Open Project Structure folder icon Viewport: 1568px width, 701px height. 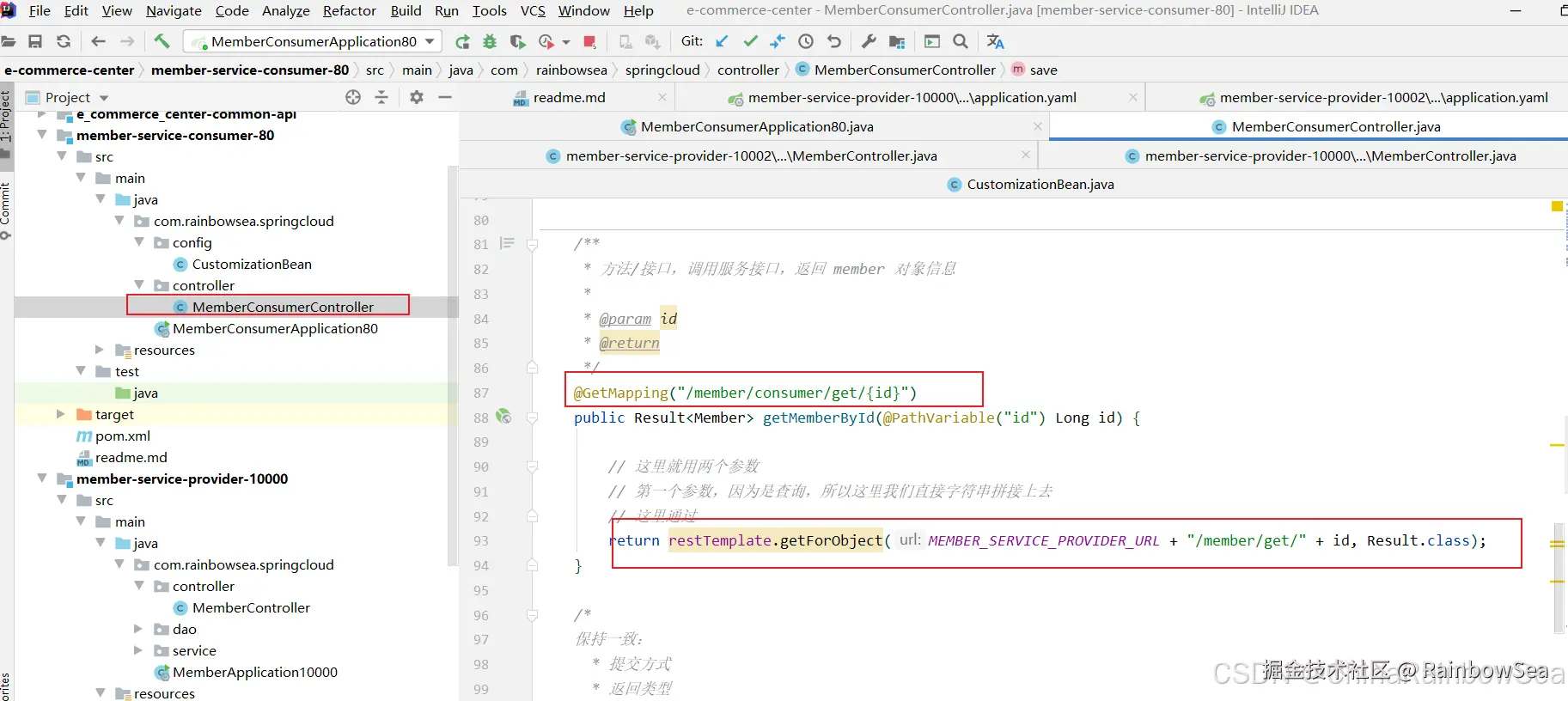[x=897, y=41]
